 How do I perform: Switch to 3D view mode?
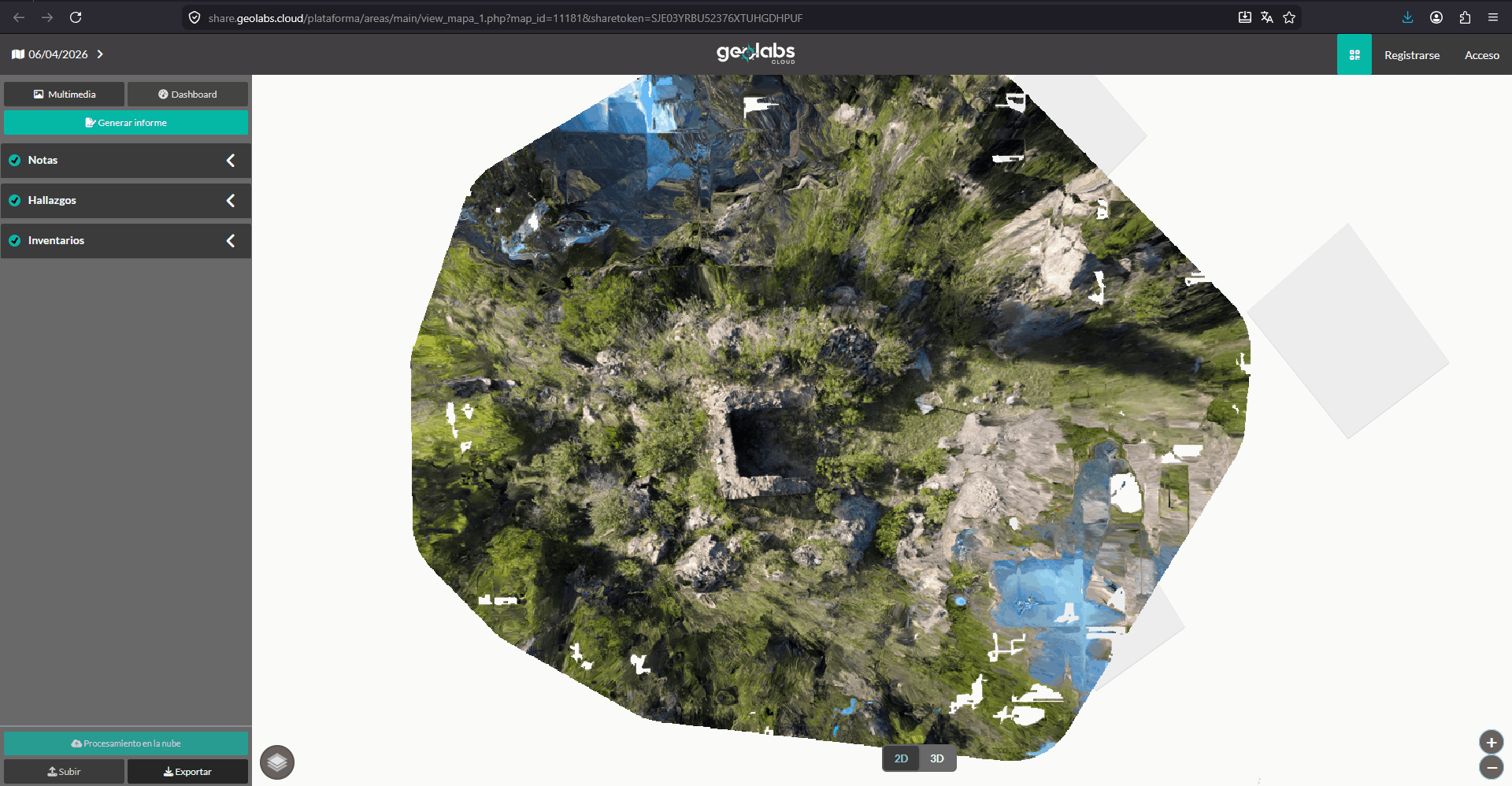pyautogui.click(x=936, y=758)
